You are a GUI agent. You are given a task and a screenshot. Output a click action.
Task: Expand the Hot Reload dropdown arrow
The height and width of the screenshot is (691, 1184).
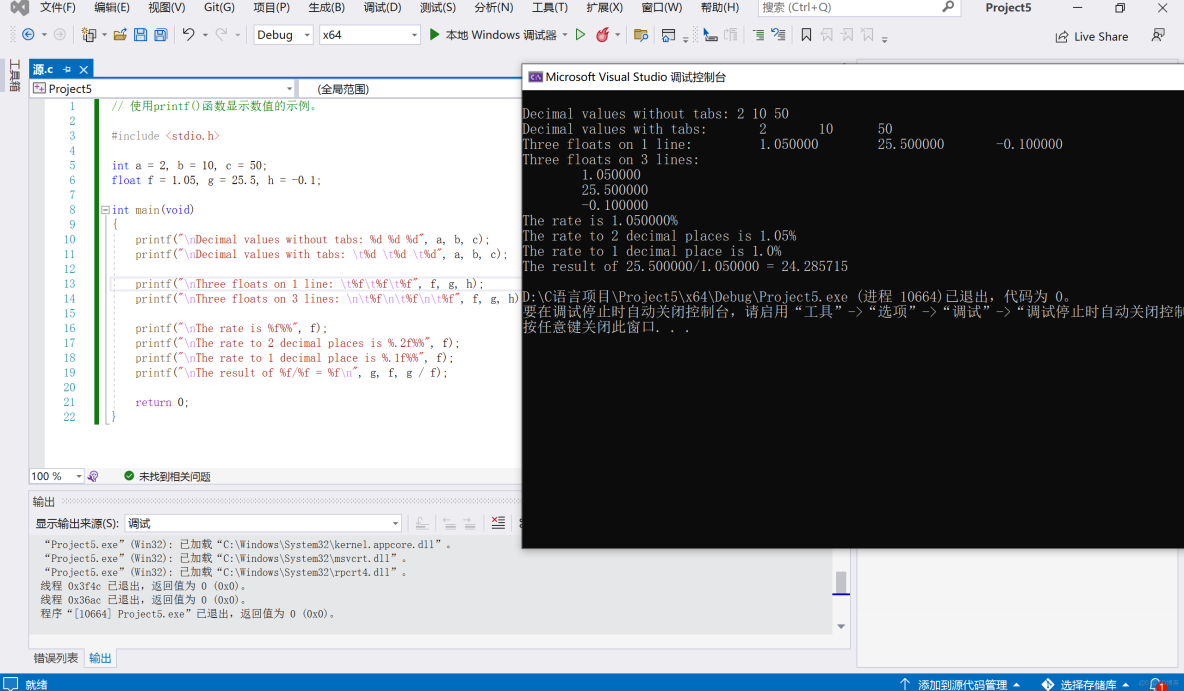pos(618,35)
